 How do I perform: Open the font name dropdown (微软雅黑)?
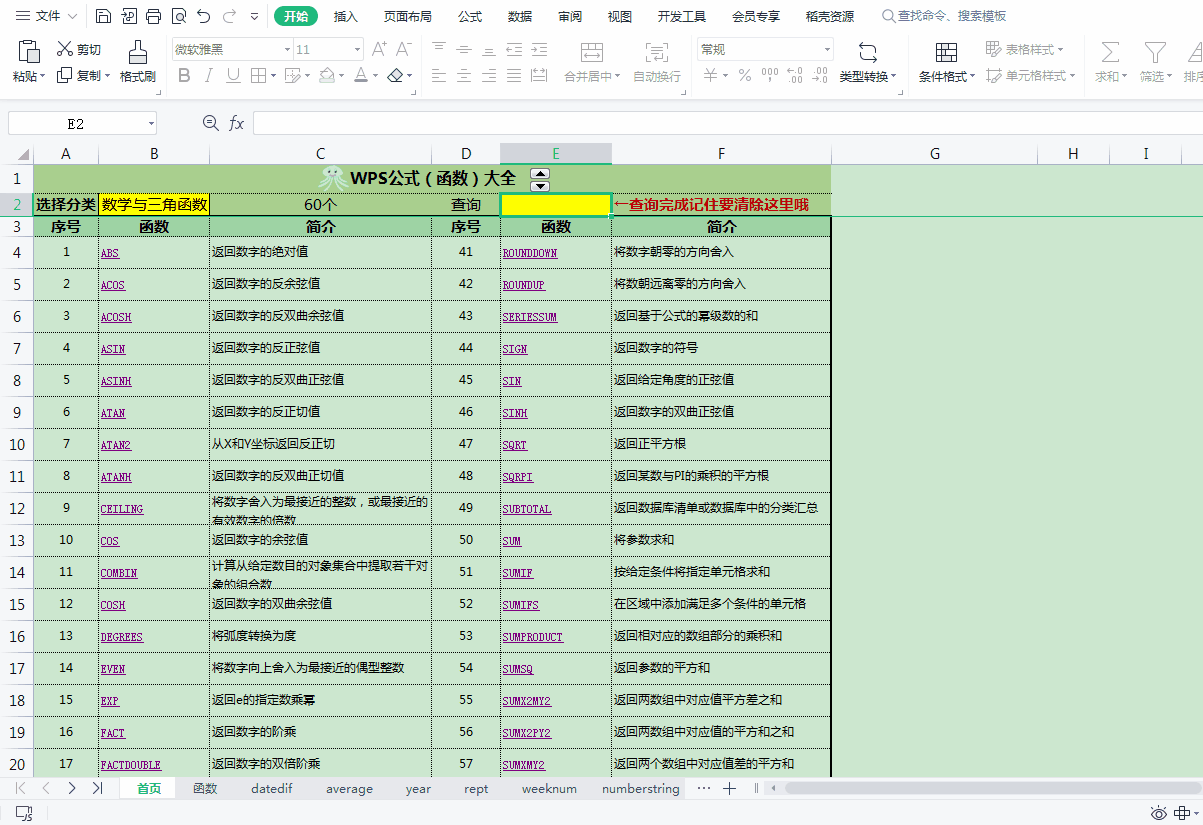(285, 50)
